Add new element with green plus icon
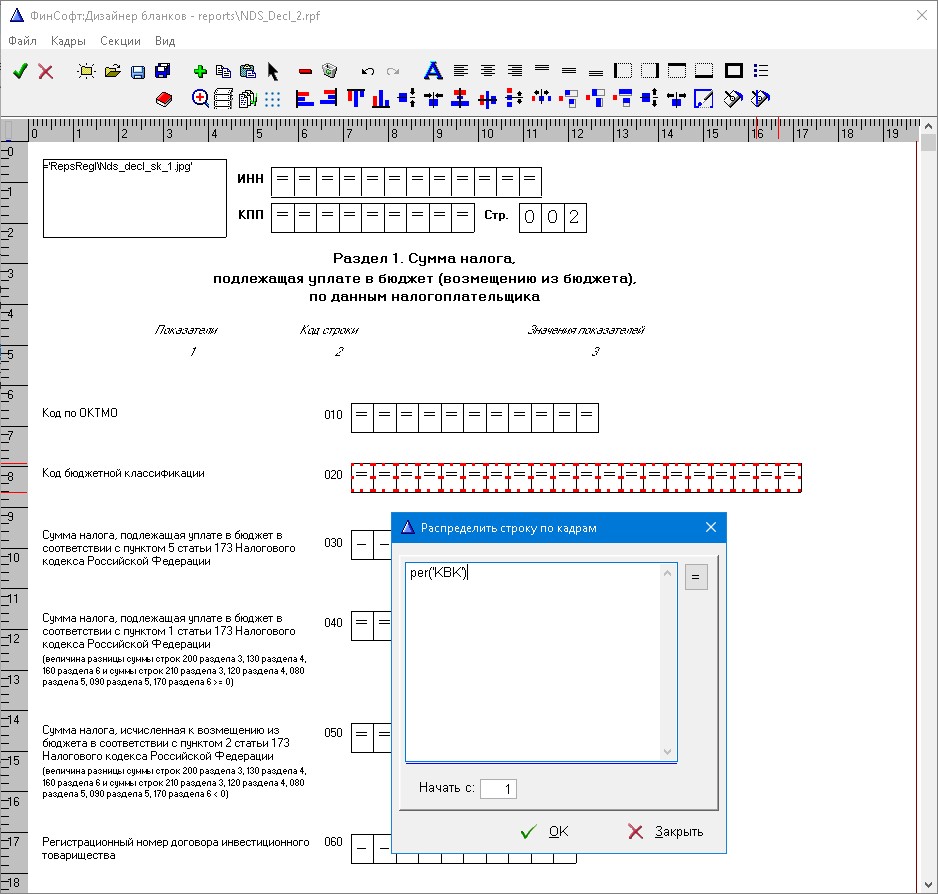 click(199, 71)
